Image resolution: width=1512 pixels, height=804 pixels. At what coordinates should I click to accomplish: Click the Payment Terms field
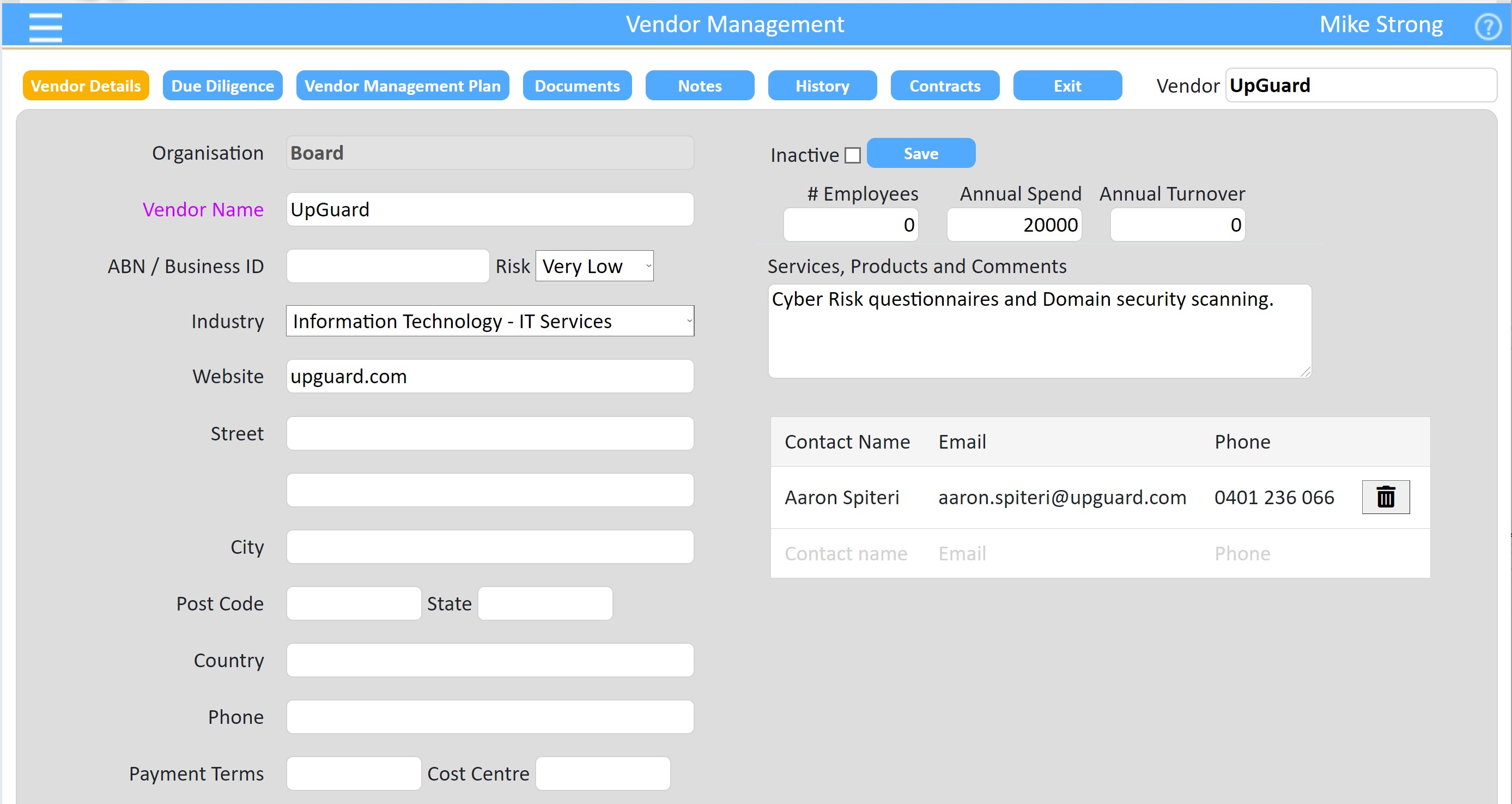pyautogui.click(x=354, y=773)
